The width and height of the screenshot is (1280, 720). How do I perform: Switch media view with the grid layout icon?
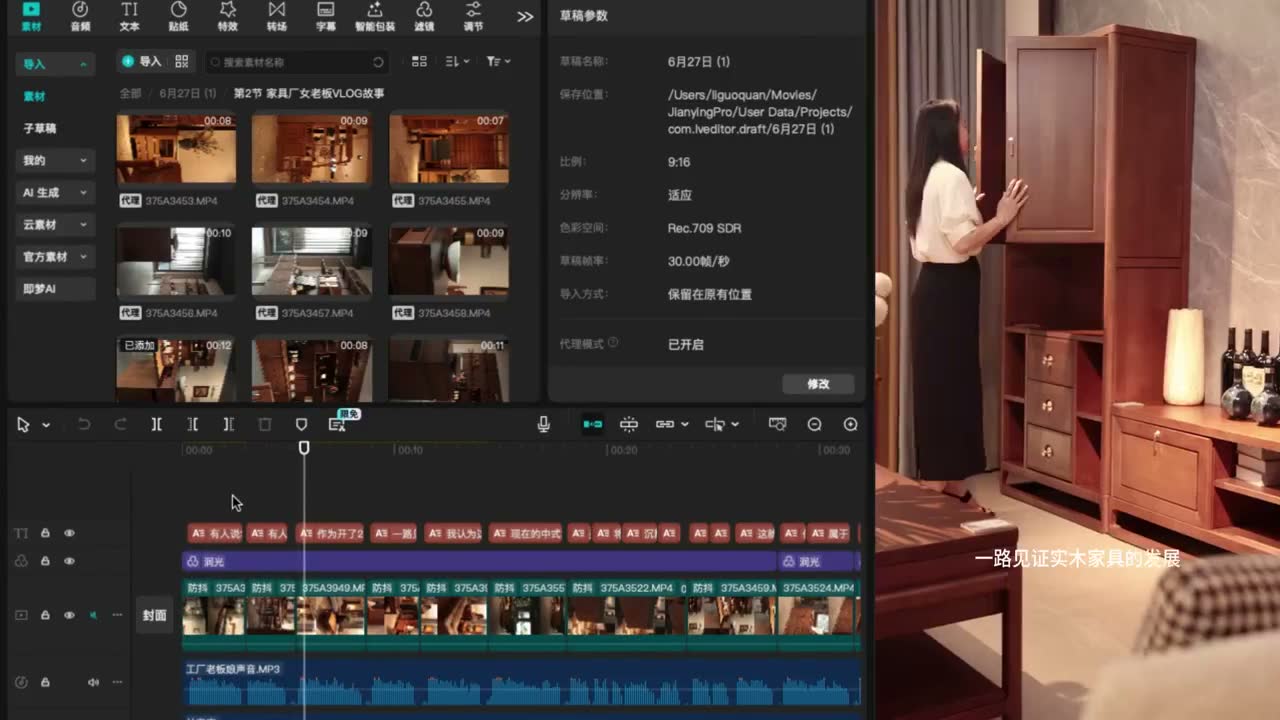[x=419, y=62]
